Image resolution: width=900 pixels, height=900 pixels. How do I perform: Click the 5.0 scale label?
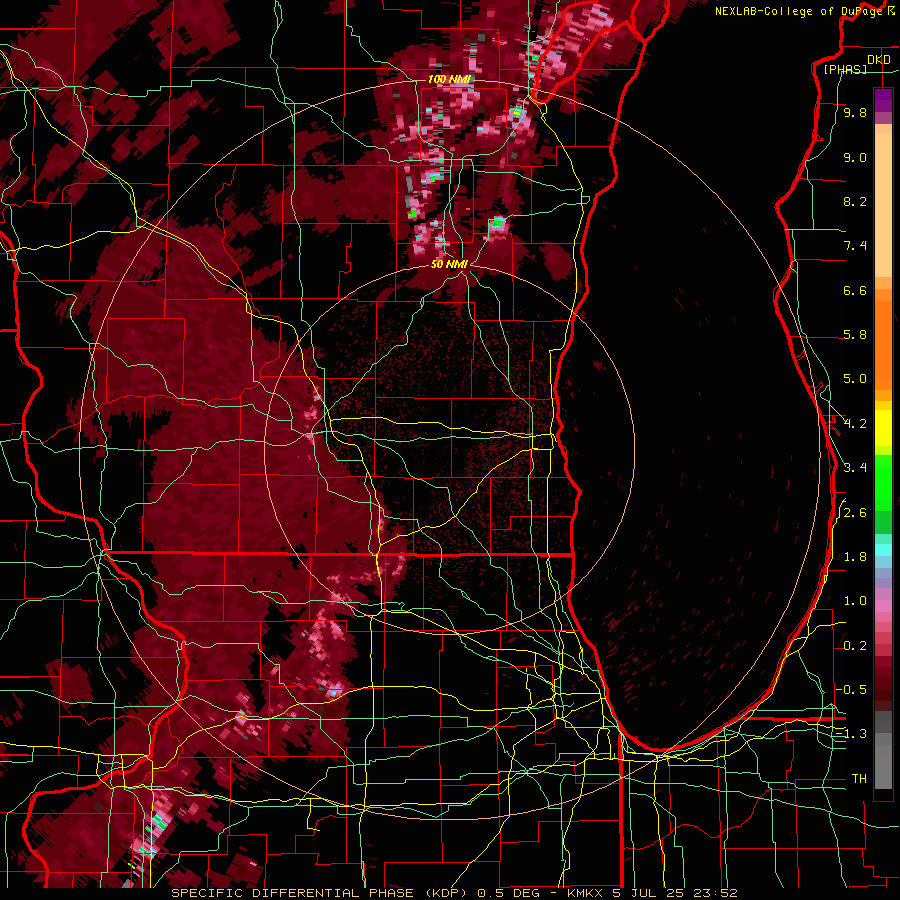(x=855, y=379)
